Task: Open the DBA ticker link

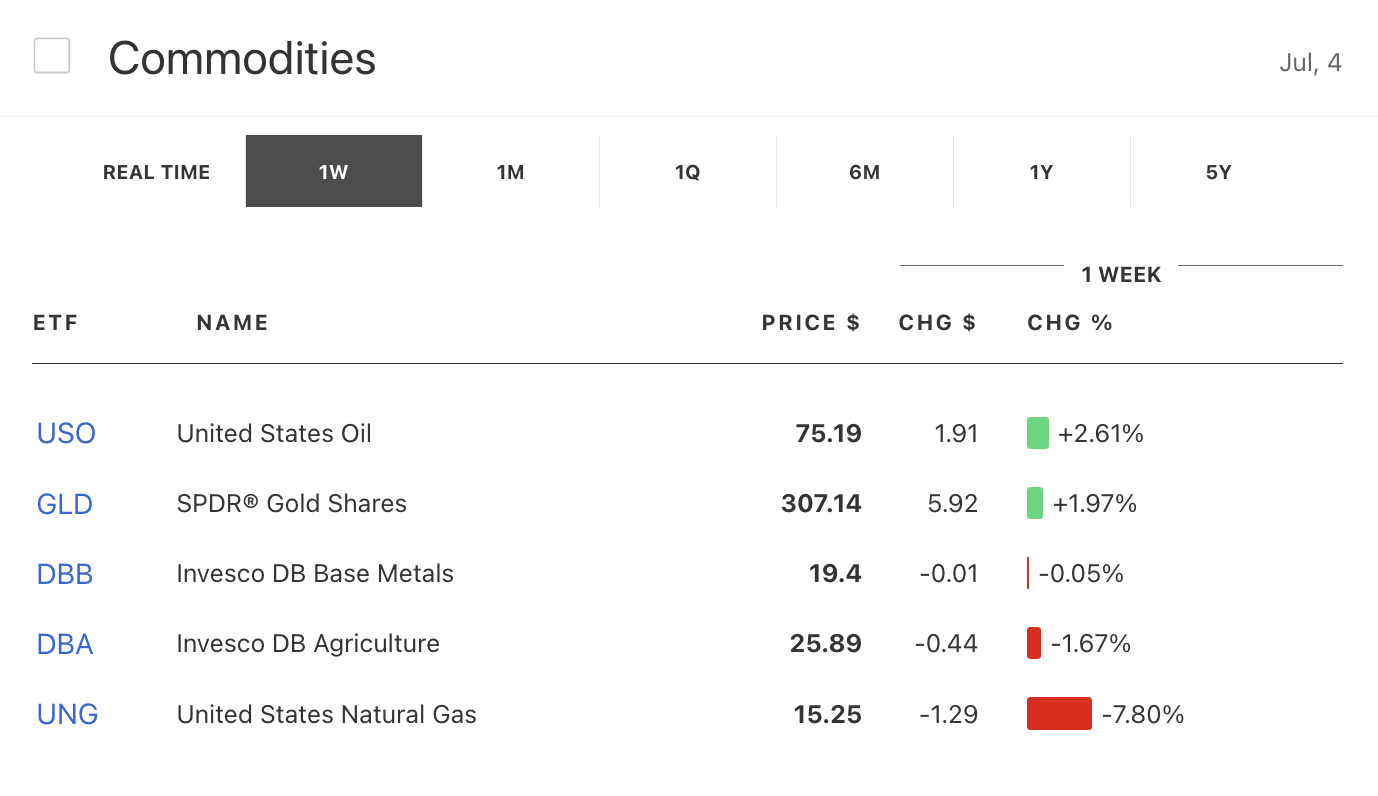Action: point(65,644)
